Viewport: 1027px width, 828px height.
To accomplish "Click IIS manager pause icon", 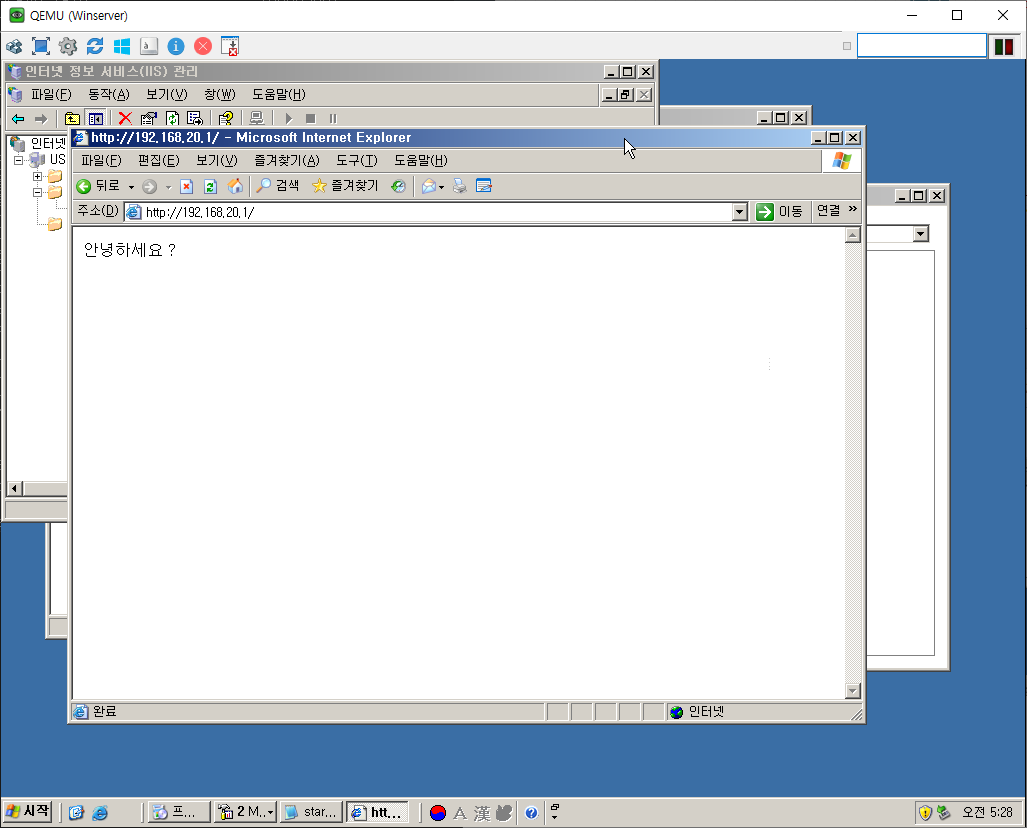I will [333, 119].
